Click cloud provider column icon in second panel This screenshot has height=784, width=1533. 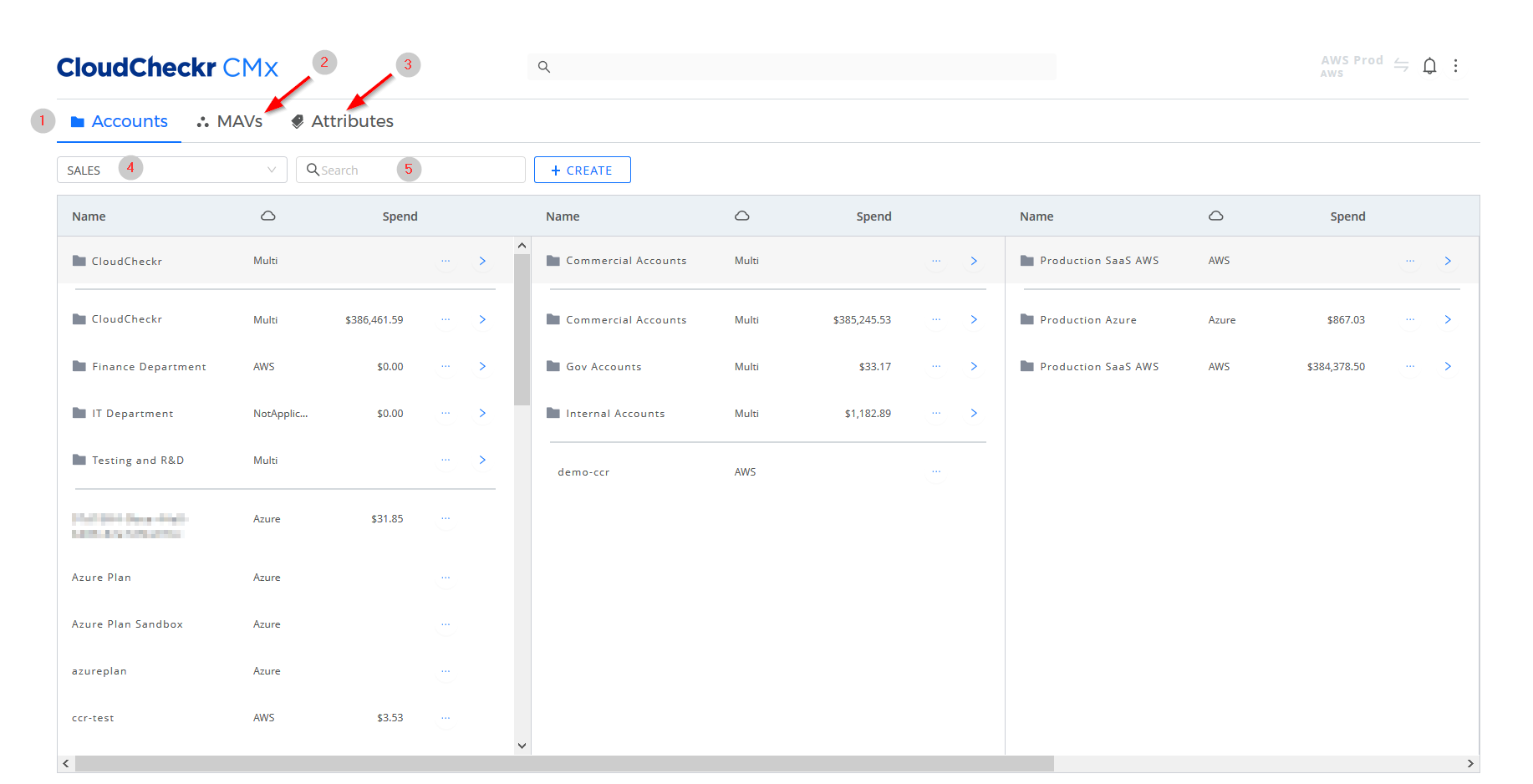click(x=742, y=216)
